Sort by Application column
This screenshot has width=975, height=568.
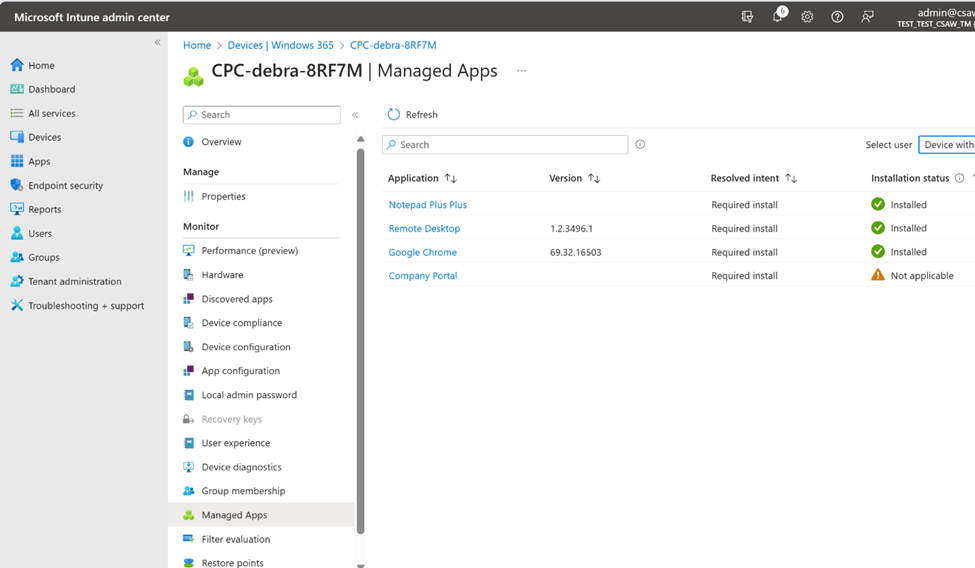click(x=422, y=178)
